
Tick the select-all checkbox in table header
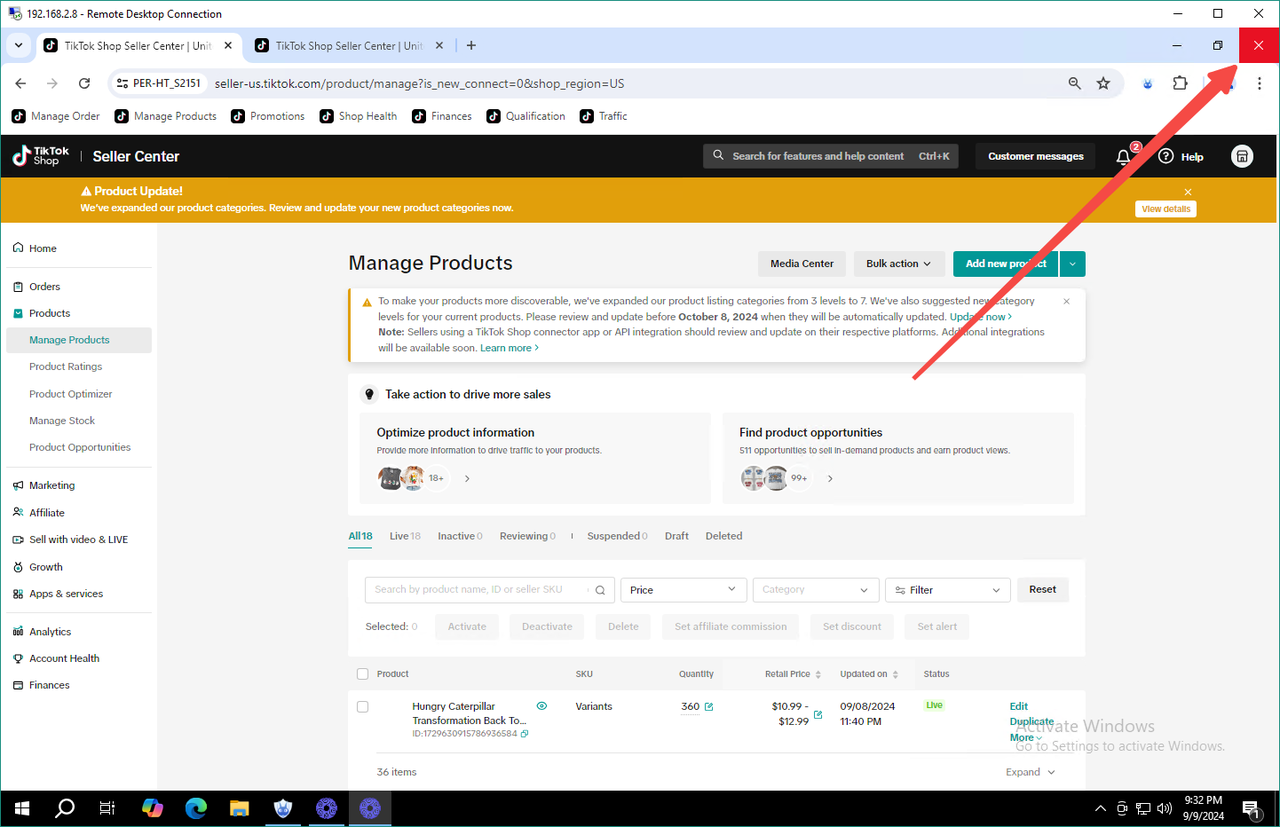pyautogui.click(x=363, y=674)
